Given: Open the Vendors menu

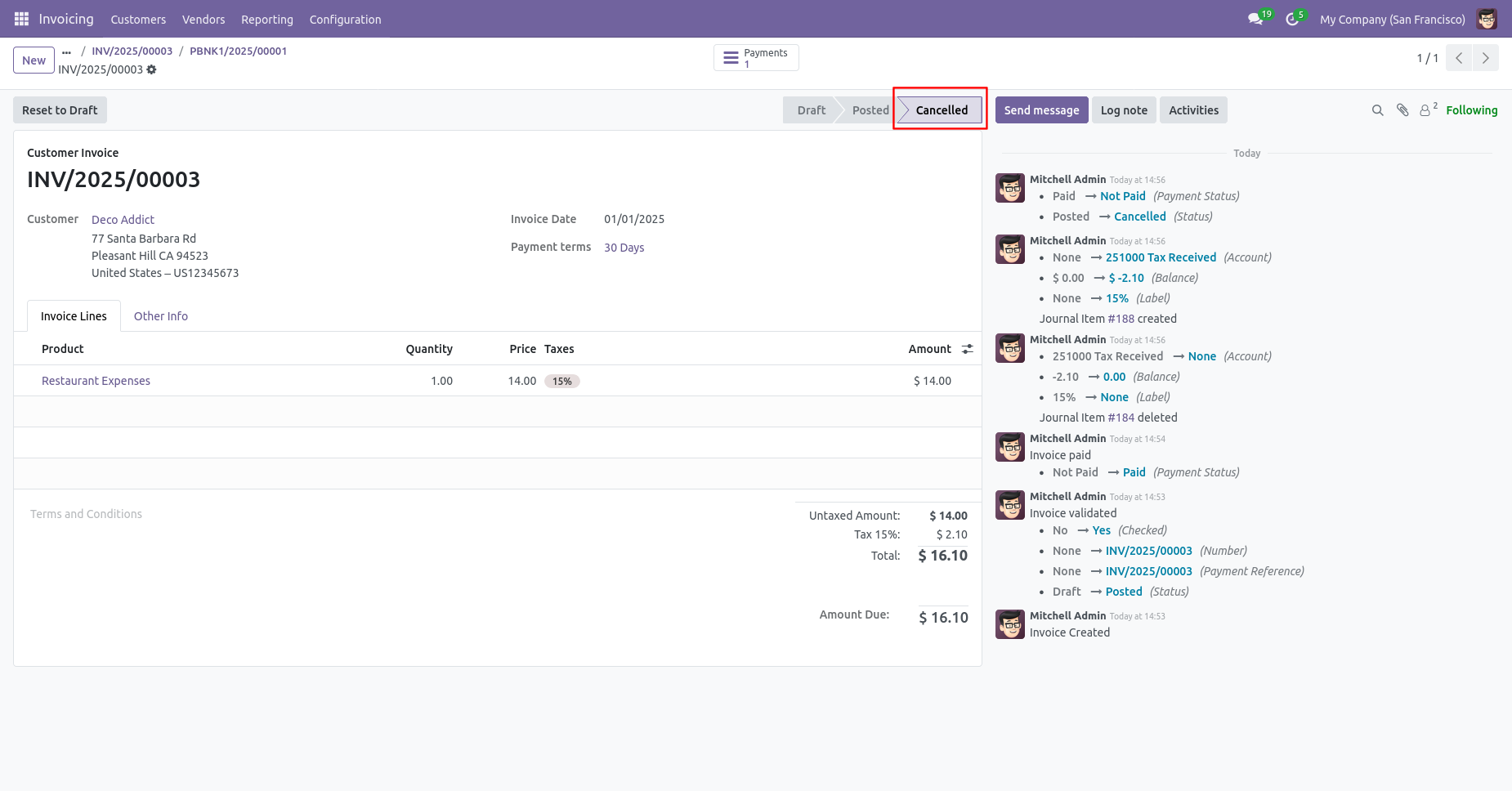Looking at the screenshot, I should pos(204,20).
